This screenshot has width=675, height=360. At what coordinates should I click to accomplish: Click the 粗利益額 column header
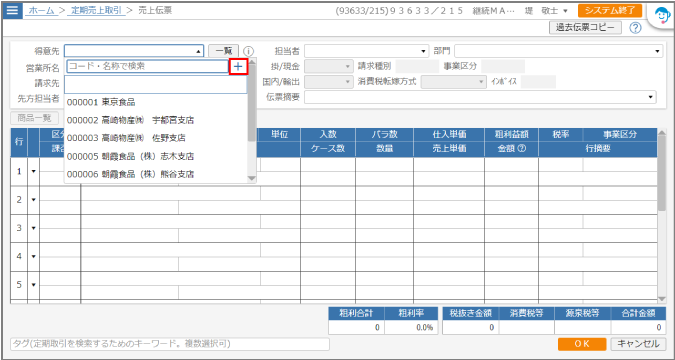(x=511, y=134)
